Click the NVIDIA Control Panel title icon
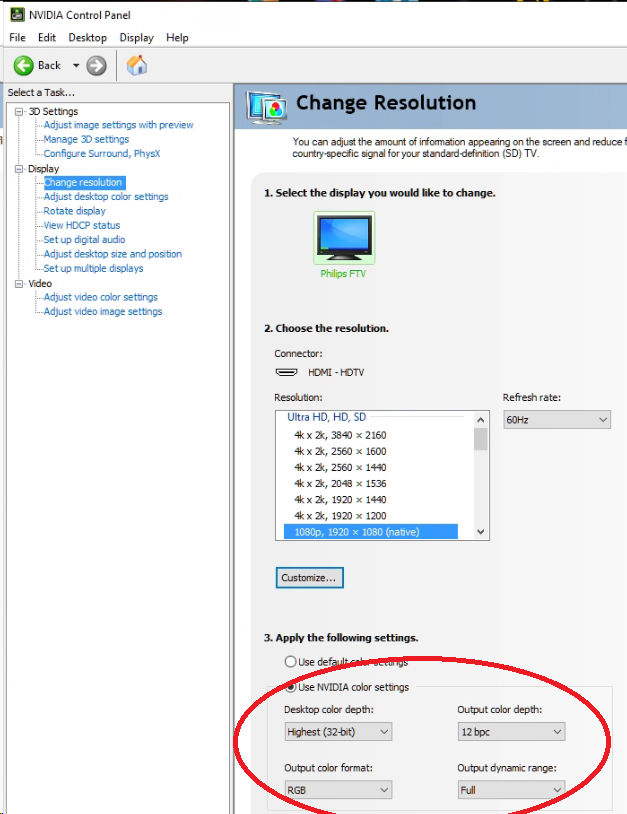627x814 pixels. (x=17, y=15)
